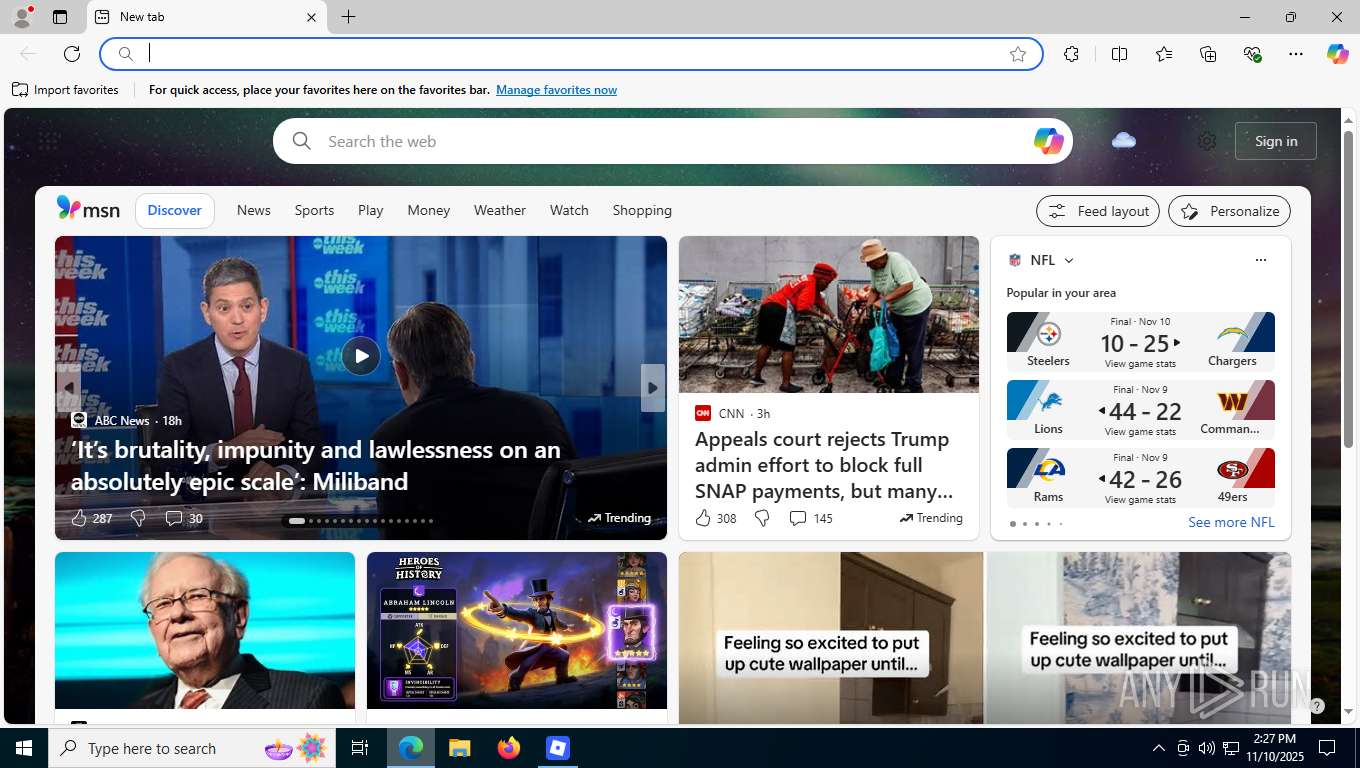Toggle Split screen view
This screenshot has width=1360, height=768.
pyautogui.click(x=1119, y=54)
